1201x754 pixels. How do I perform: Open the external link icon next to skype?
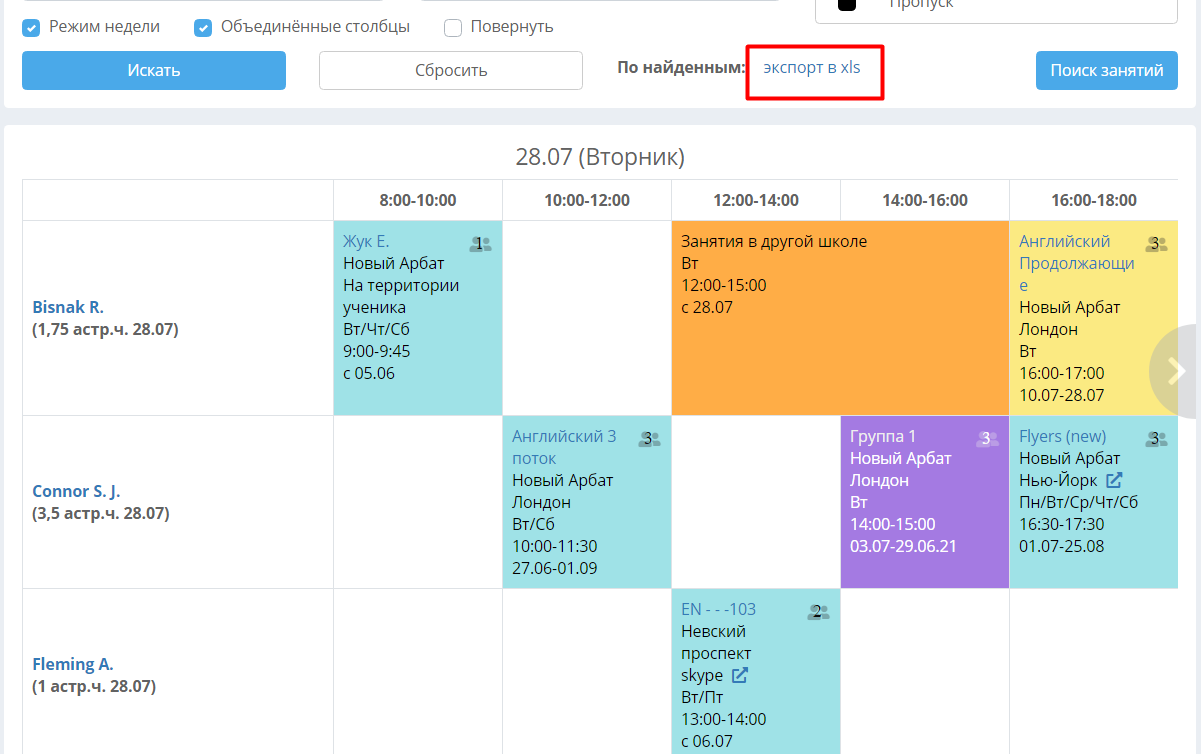point(740,676)
